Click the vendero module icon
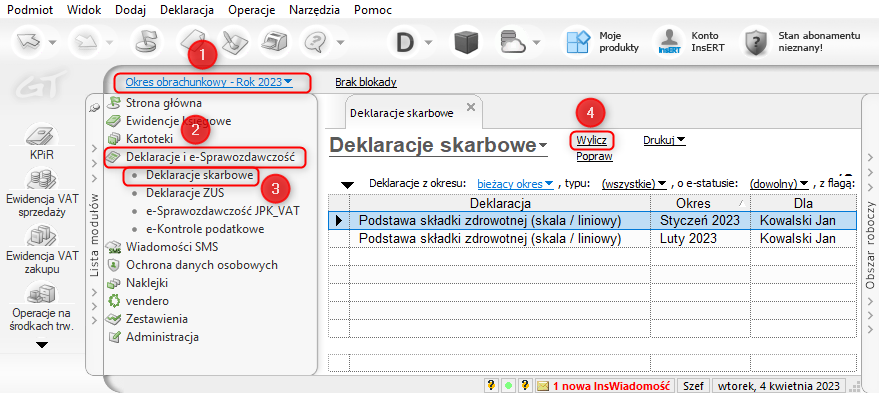Screen dimensions: 879x393 coord(114,301)
